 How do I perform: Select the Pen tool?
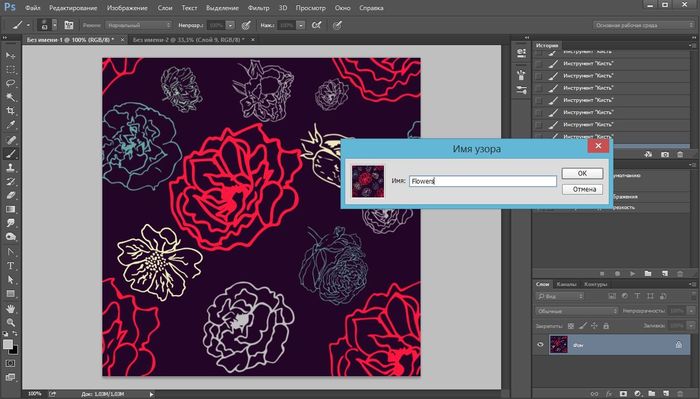[10, 252]
